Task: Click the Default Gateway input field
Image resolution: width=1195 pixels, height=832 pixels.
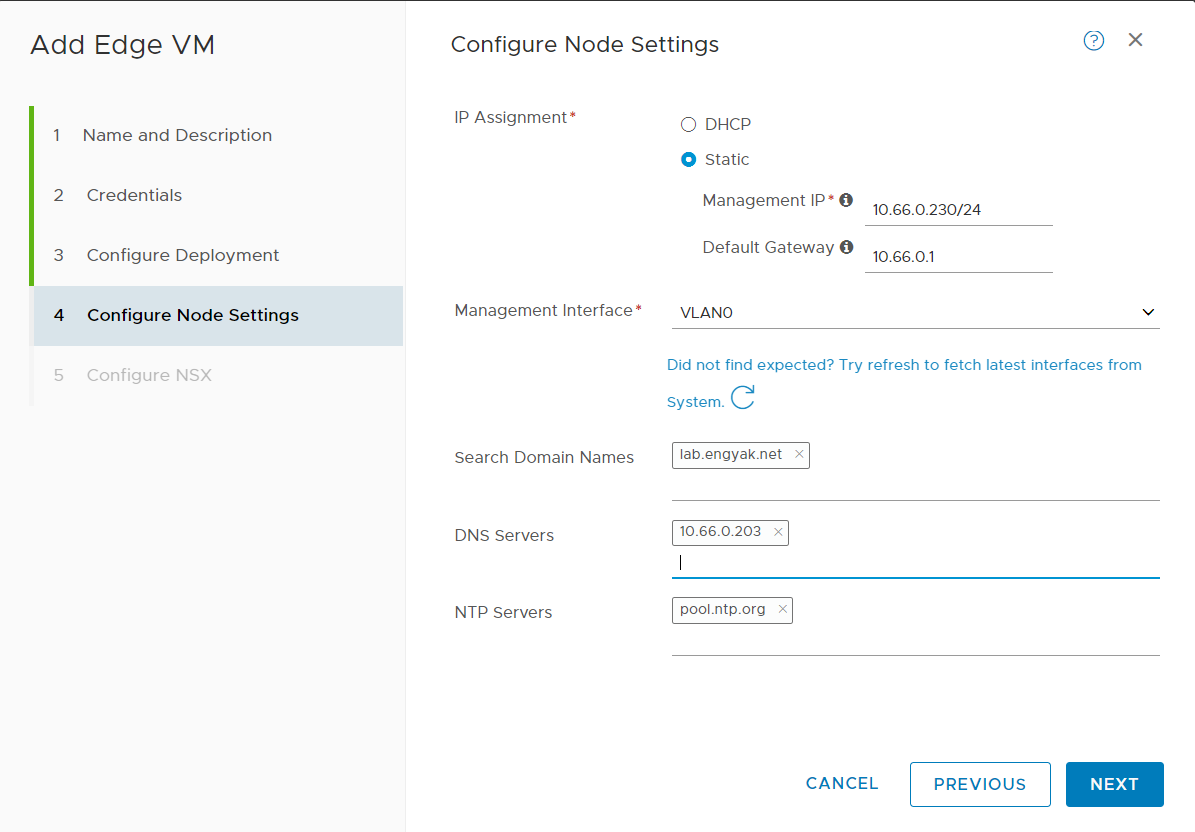Action: coord(958,257)
